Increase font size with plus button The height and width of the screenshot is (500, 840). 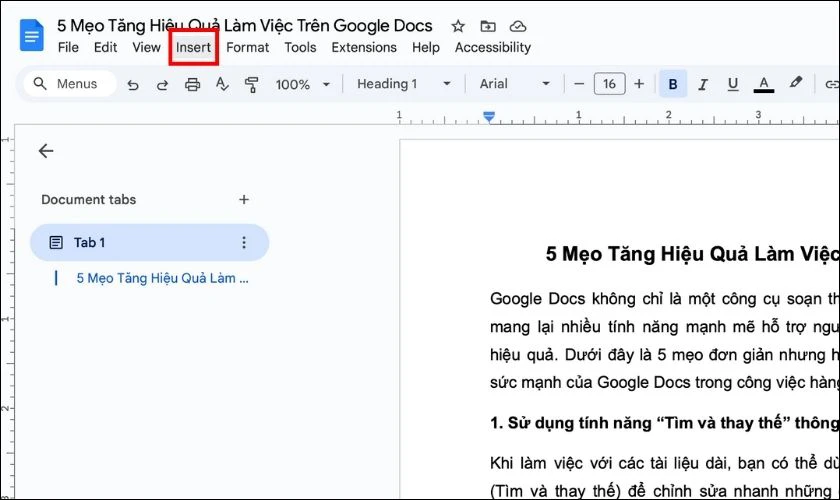639,84
